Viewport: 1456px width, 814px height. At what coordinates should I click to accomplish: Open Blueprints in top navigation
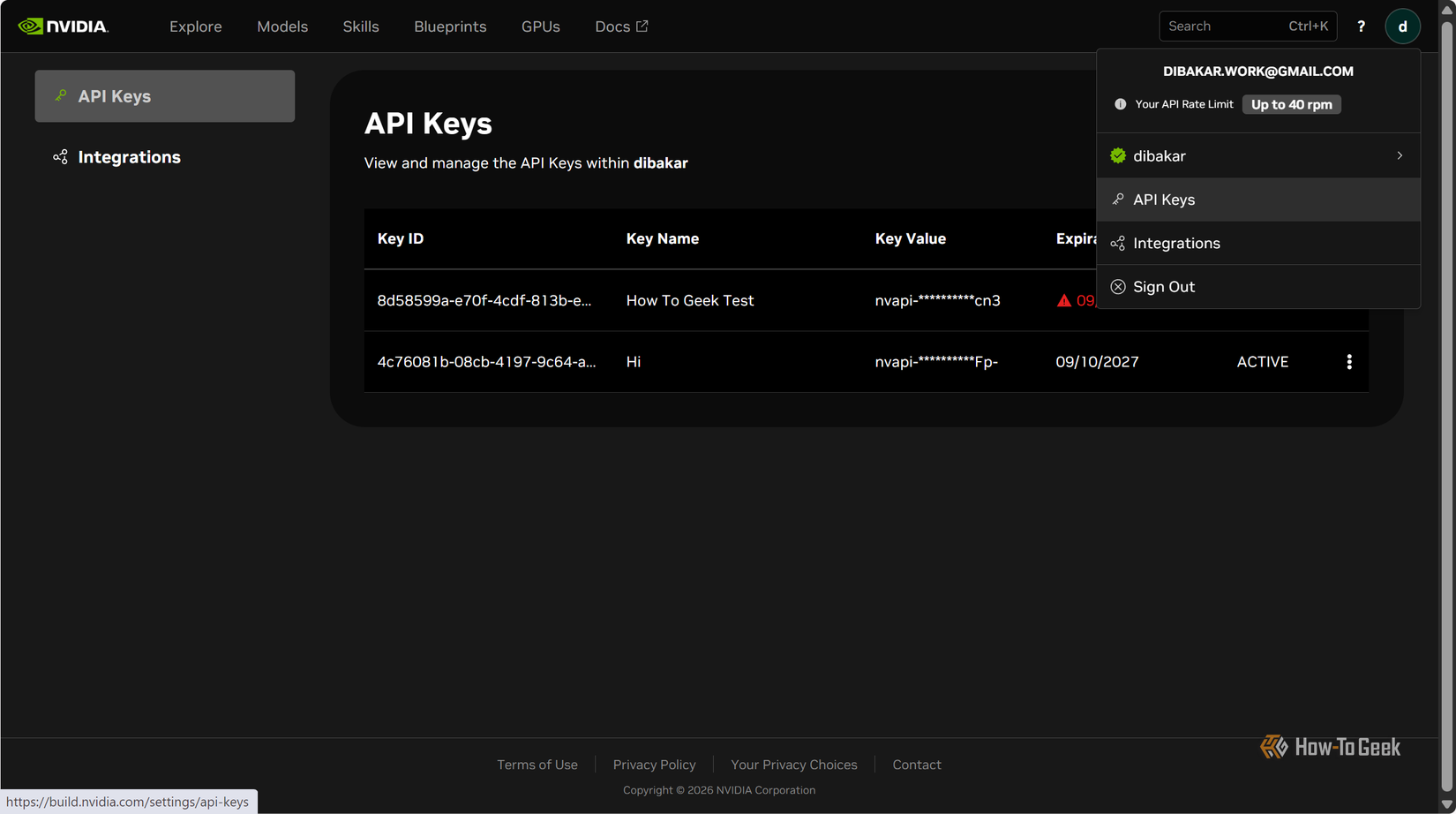[x=450, y=26]
